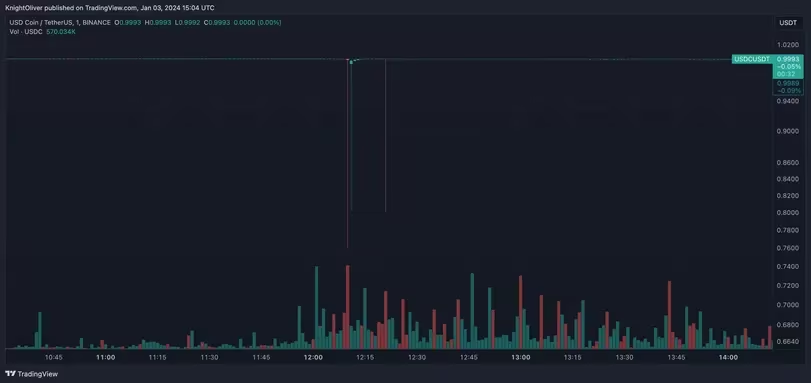Viewport: 811px width, 383px height.
Task: Click the 13:15 time axis label
Action: point(573,357)
